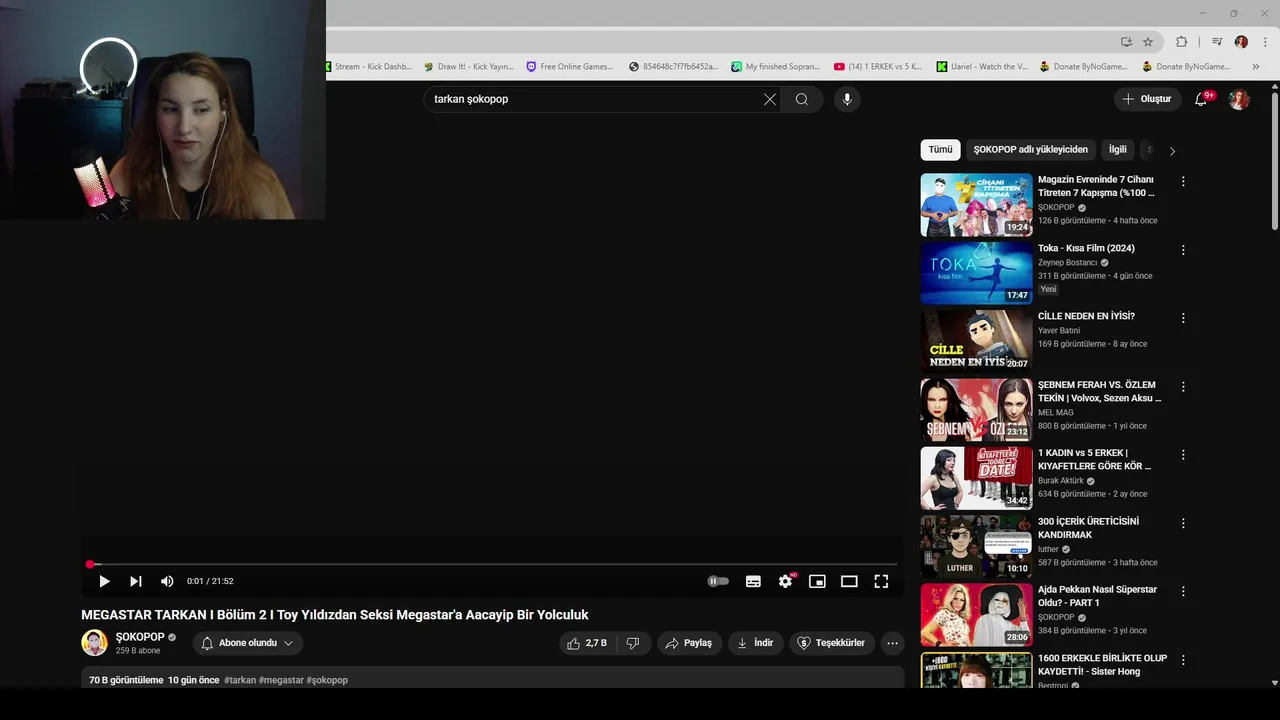1280x720 pixels.
Task: Search with voice microphone
Action: point(847,99)
